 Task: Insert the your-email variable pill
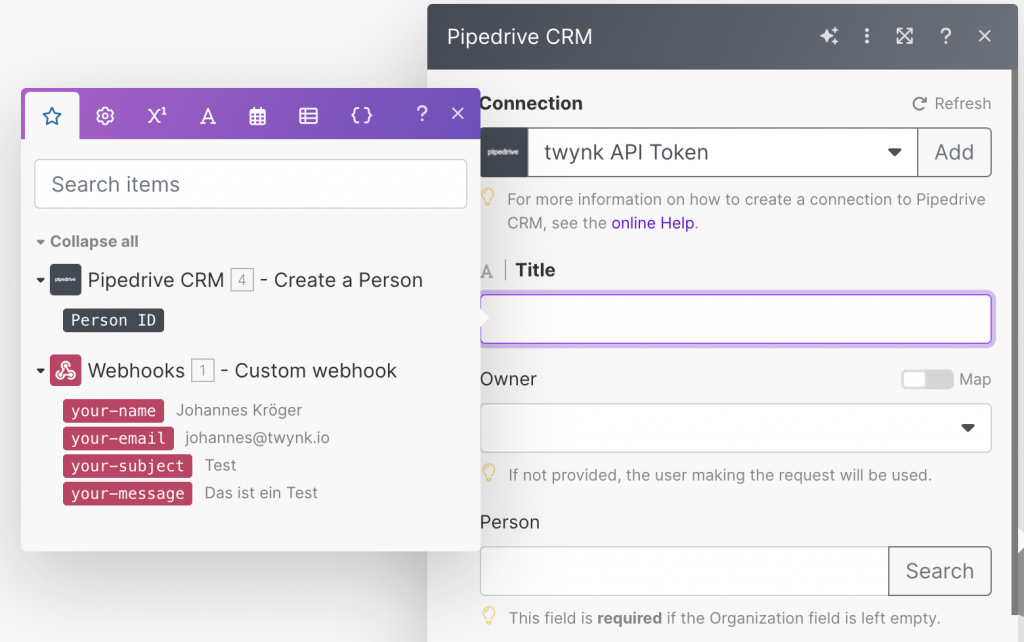tap(118, 438)
